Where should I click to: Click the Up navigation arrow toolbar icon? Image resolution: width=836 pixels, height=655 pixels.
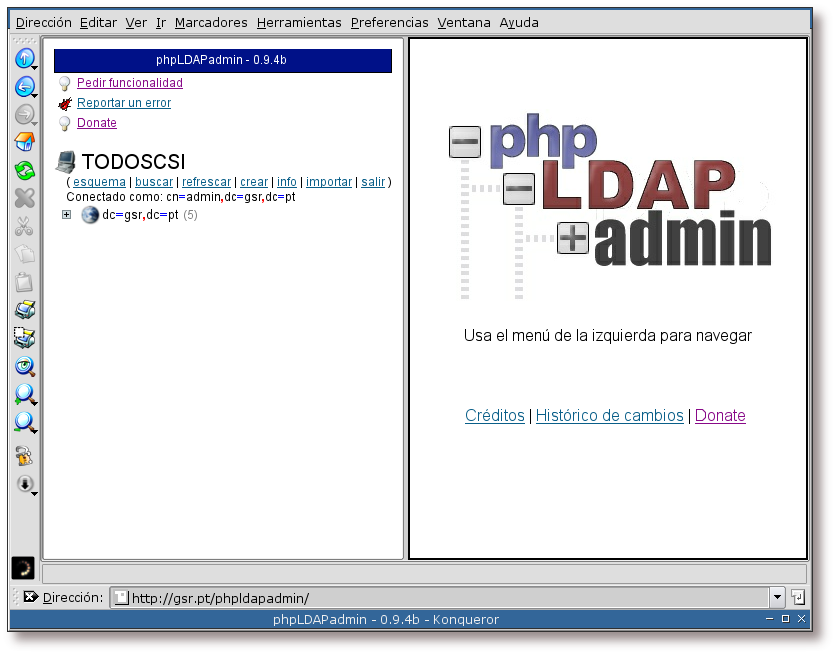pos(24,59)
